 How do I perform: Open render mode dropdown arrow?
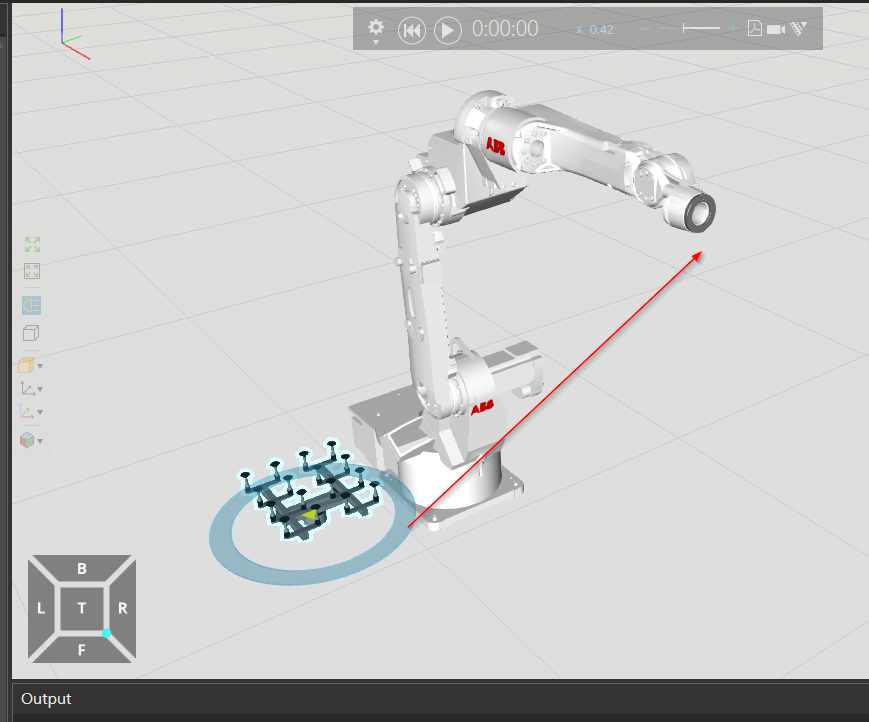[40, 366]
